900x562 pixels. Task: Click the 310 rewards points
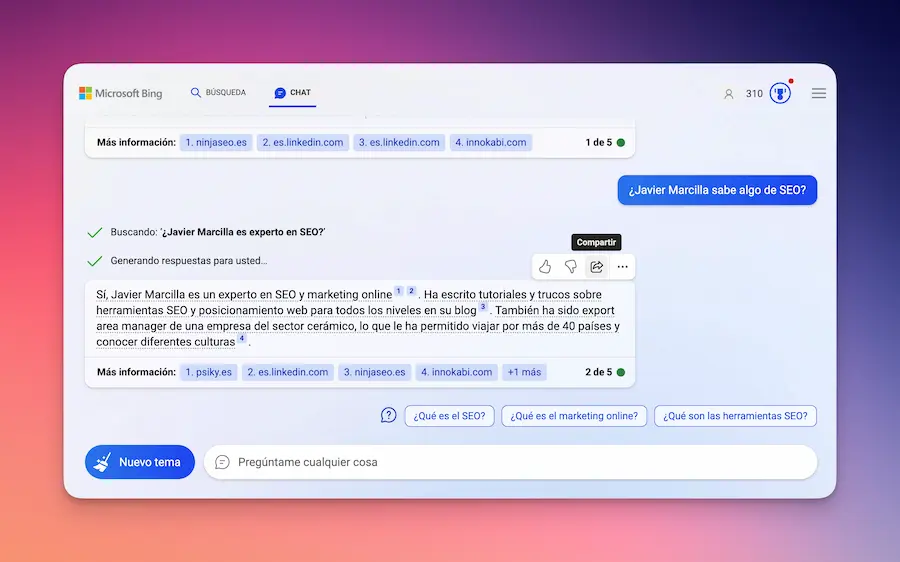click(x=754, y=94)
